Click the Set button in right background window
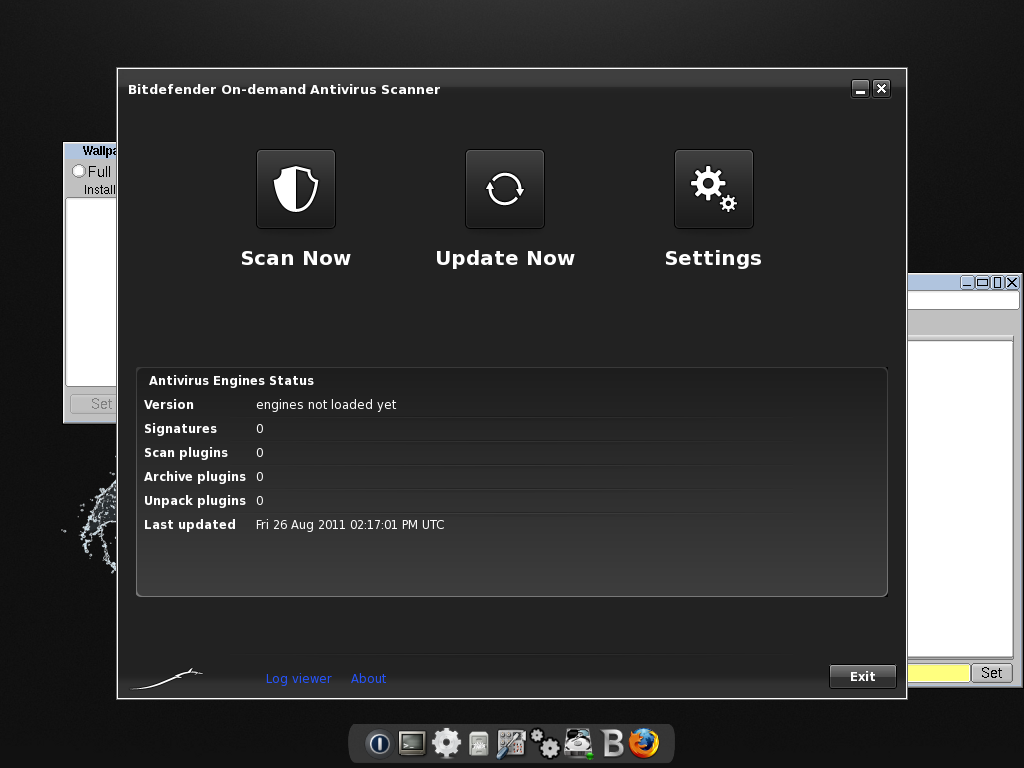 [x=991, y=673]
